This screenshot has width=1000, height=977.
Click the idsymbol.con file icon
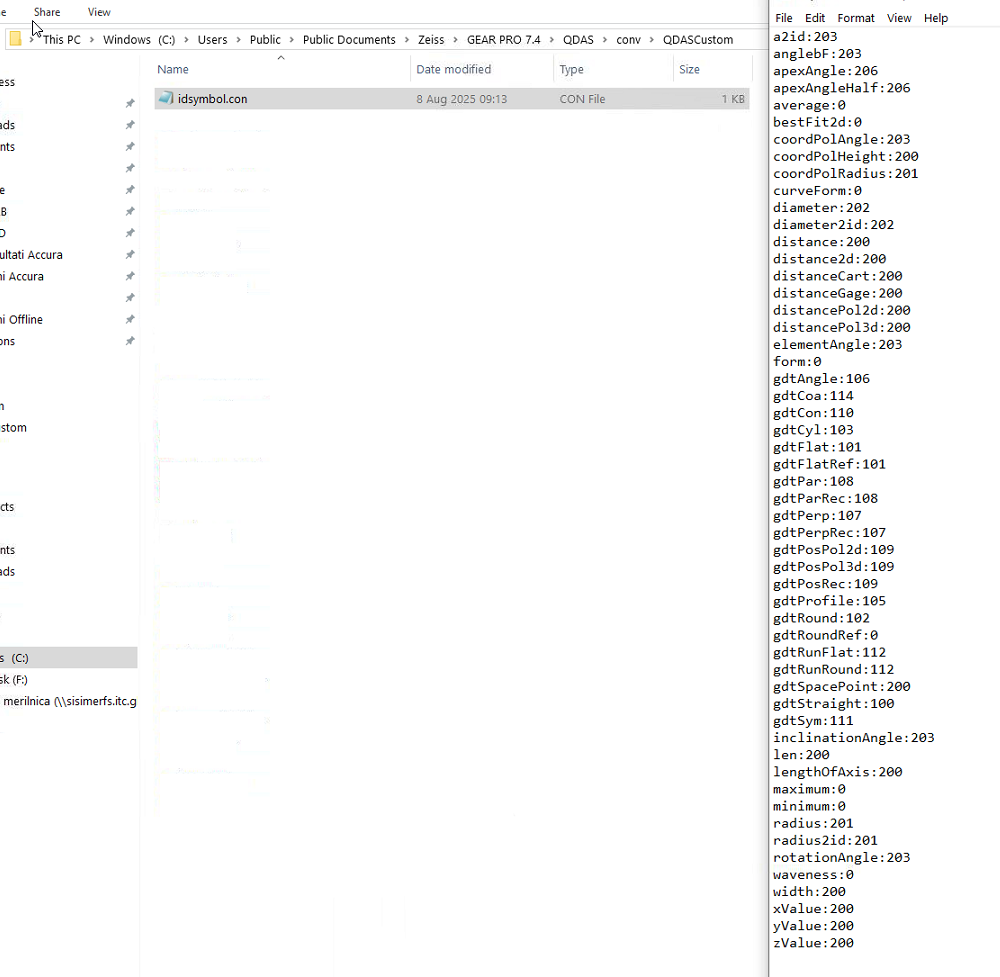[166, 98]
